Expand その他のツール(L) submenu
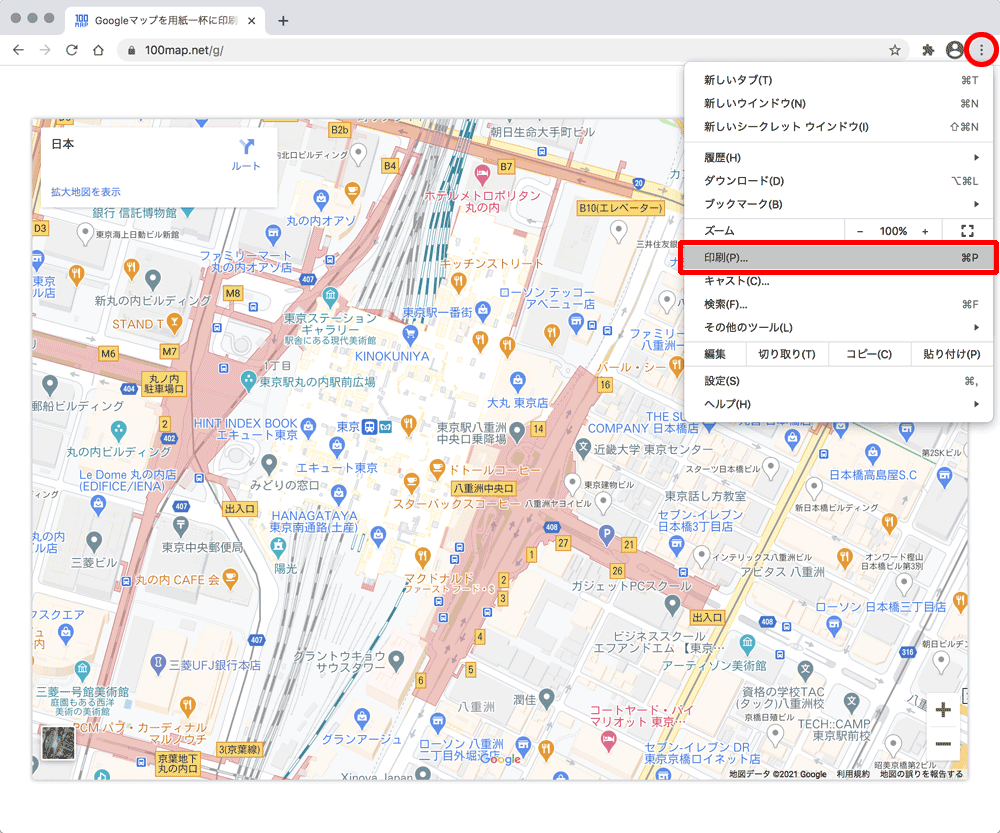Viewport: 1000px width, 833px height. [838, 327]
